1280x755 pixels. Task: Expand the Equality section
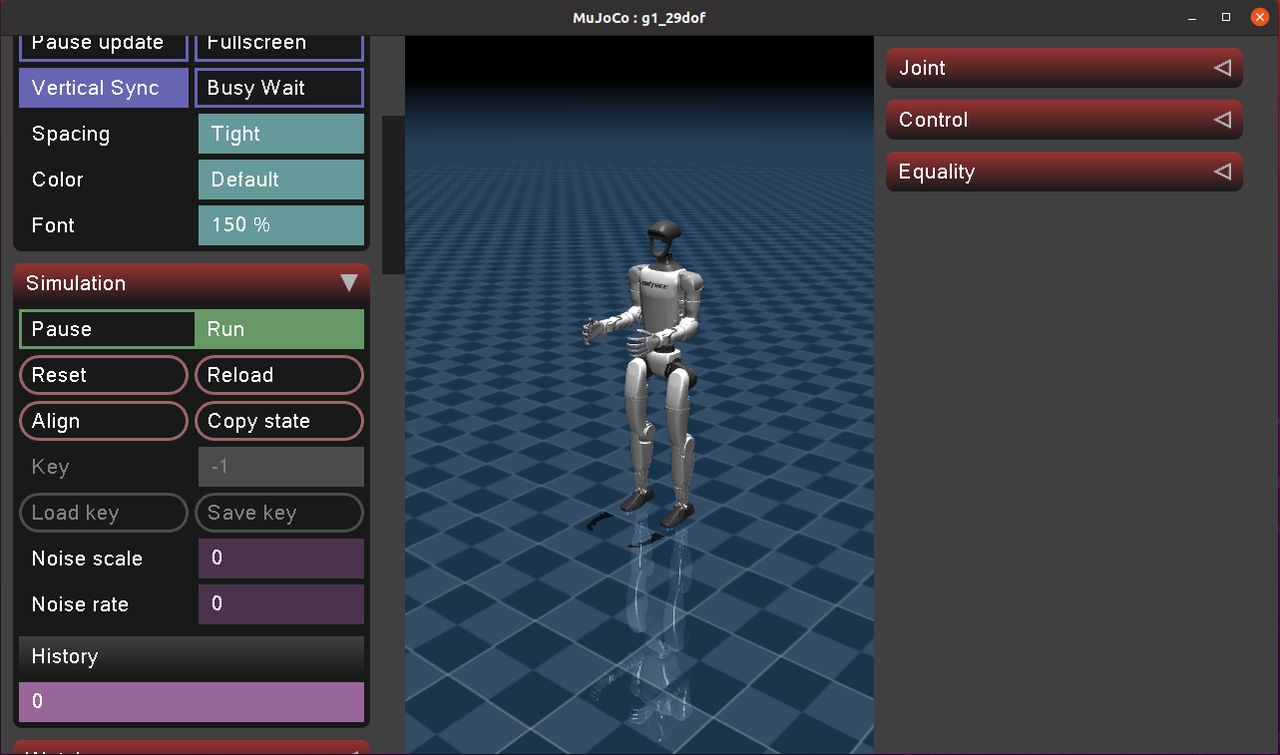point(1064,172)
